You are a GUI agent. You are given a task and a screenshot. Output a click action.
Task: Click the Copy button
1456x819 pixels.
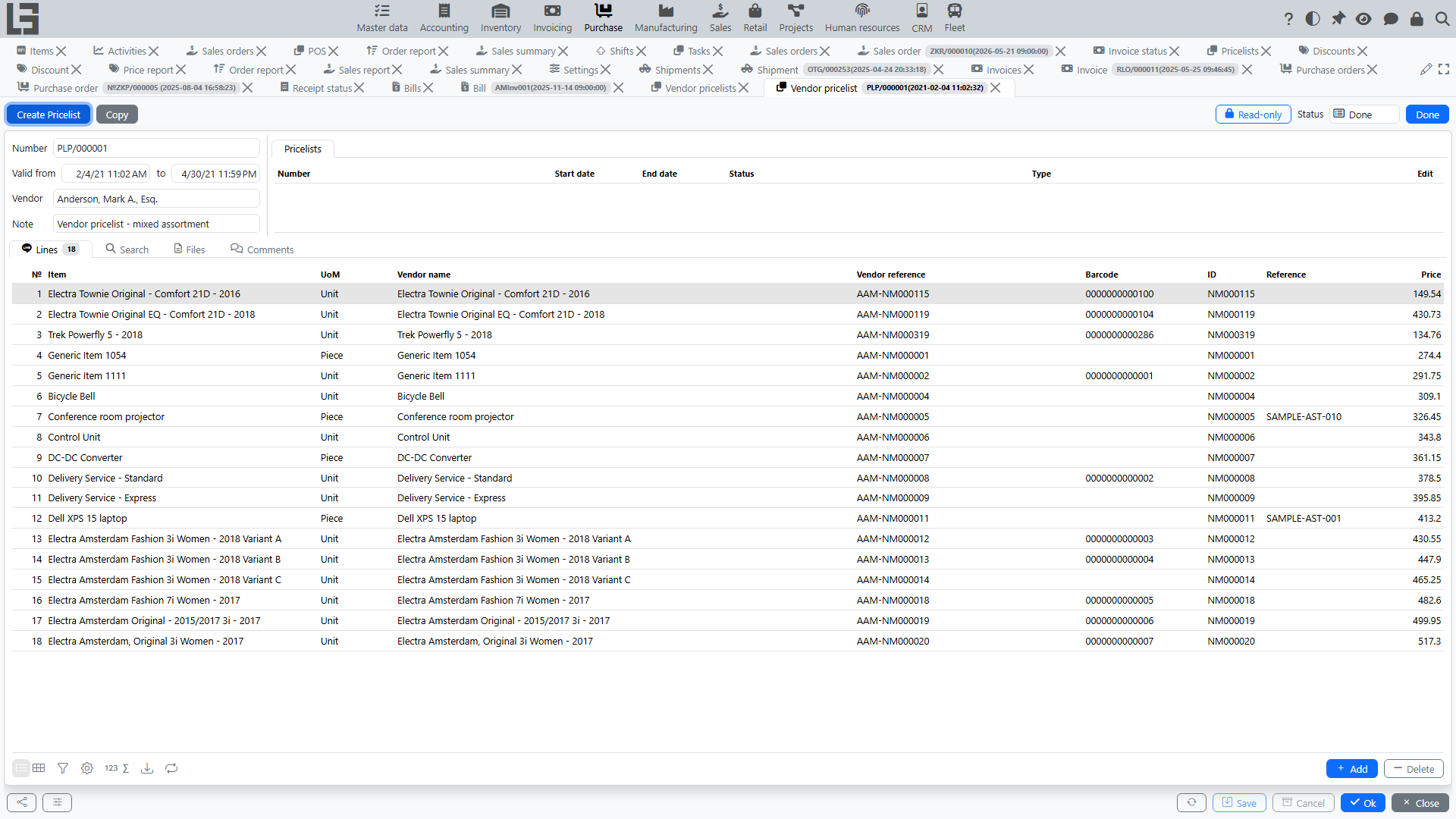pyautogui.click(x=117, y=115)
